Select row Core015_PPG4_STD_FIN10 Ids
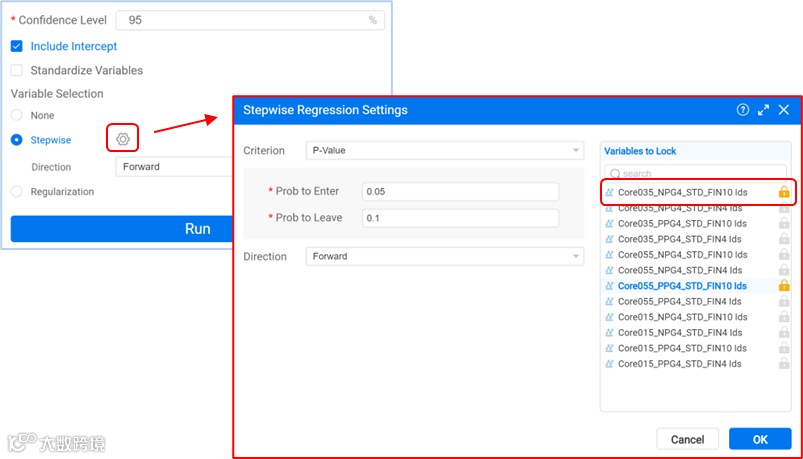The image size is (803, 459). 695,348
